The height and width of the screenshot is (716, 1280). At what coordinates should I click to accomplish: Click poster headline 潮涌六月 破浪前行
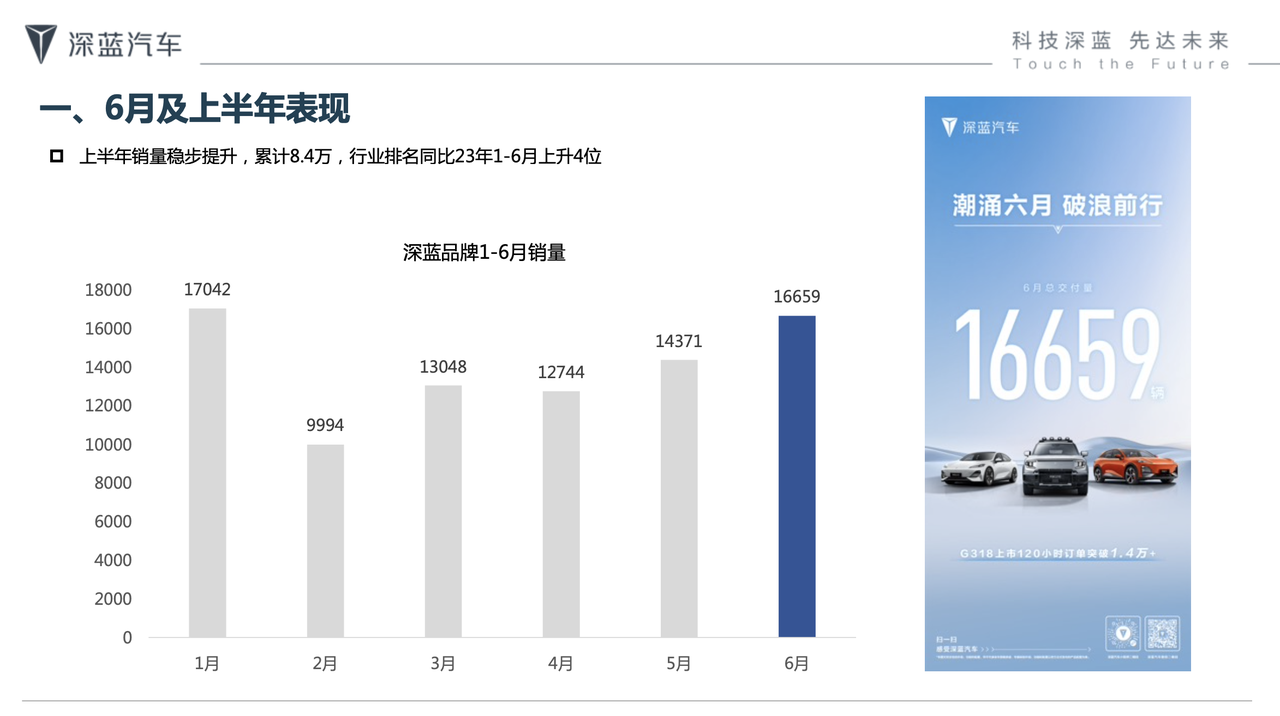click(1057, 206)
